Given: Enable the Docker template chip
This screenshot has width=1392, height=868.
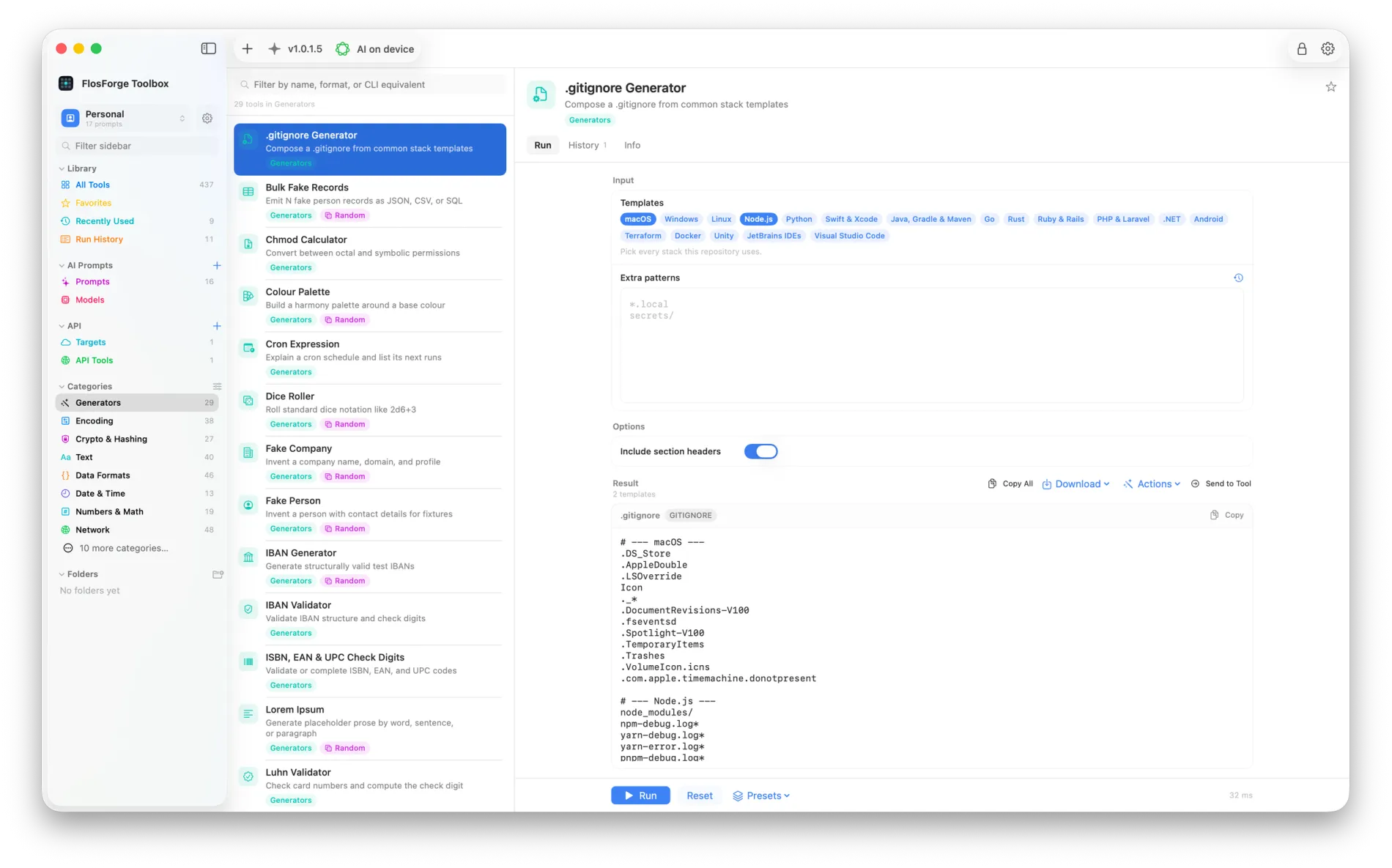Looking at the screenshot, I should click(687, 236).
